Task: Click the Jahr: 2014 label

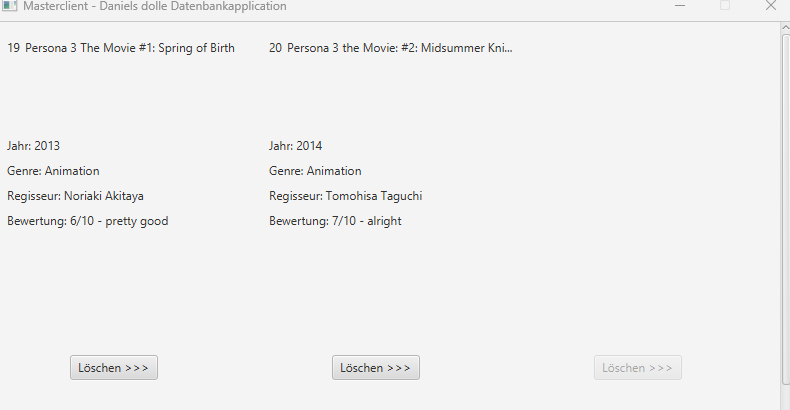Action: [x=295, y=146]
